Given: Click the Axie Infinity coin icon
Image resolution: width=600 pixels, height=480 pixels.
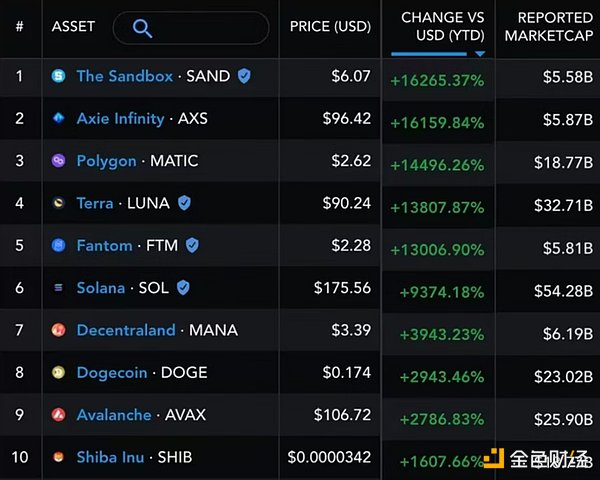Looking at the screenshot, I should [58, 118].
